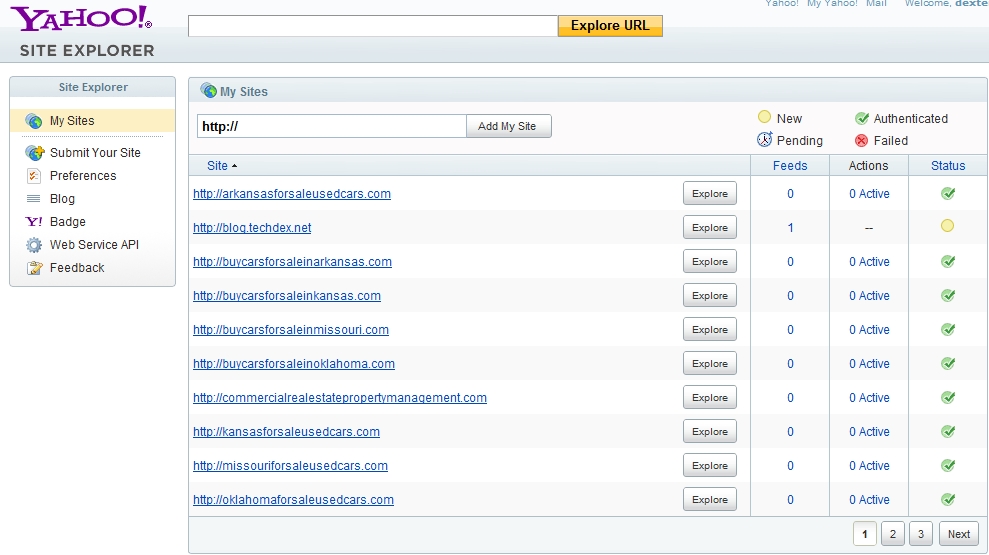Sort by the Status column header
The image size is (989, 555).
pyautogui.click(x=948, y=166)
